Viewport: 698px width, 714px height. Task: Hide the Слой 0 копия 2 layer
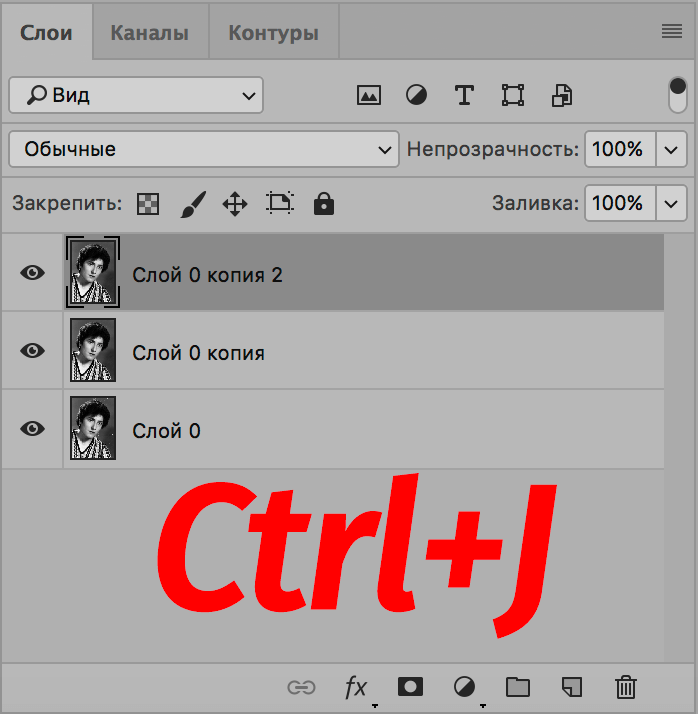[32, 273]
